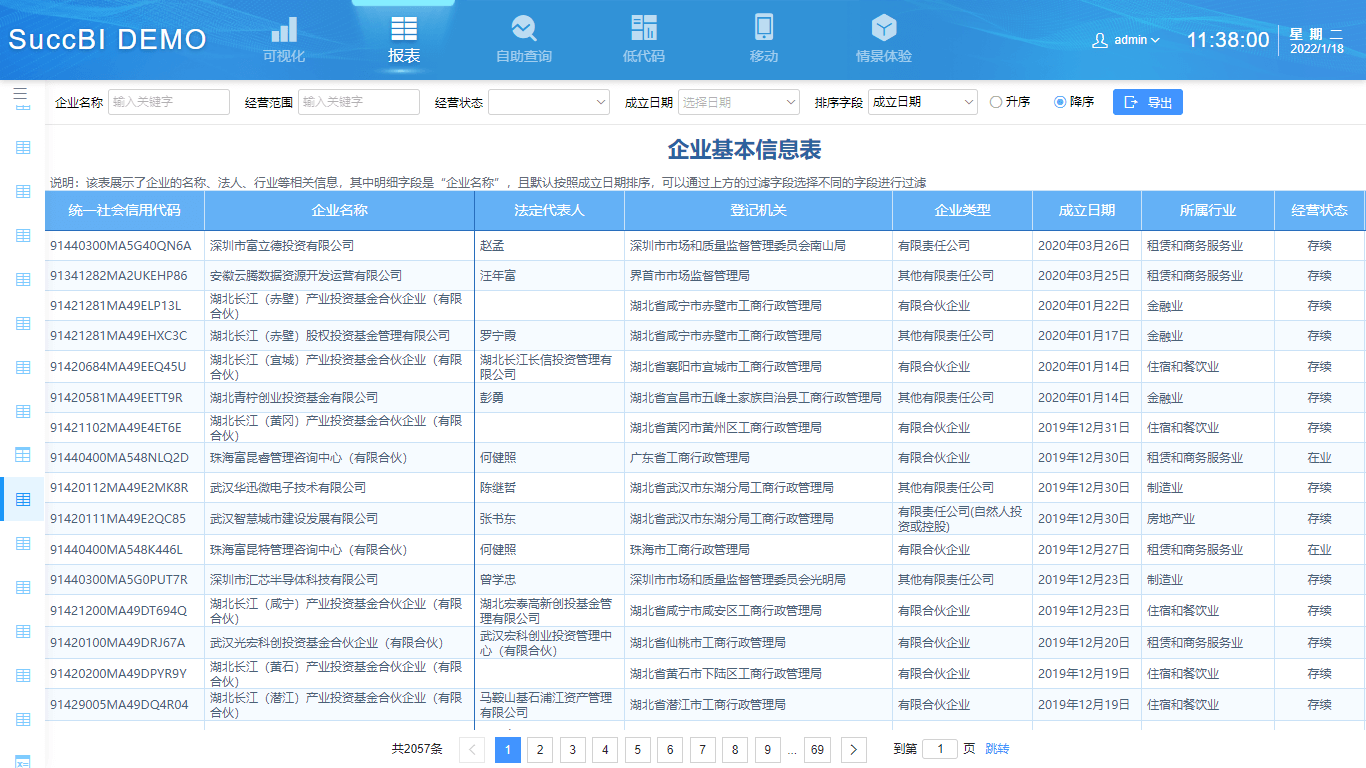Click the 企业名称 keyword input field
Viewport: 1366px width, 768px height.
click(x=168, y=101)
